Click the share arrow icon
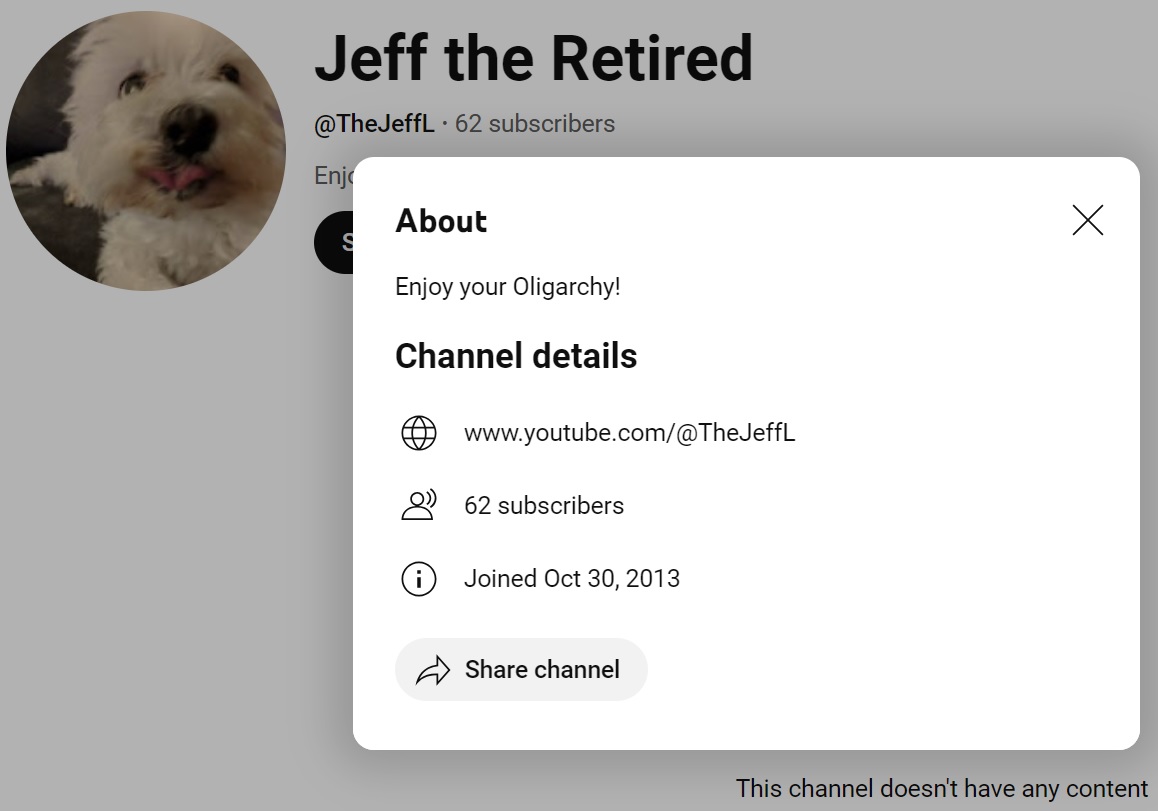The height and width of the screenshot is (811, 1158). (x=433, y=670)
